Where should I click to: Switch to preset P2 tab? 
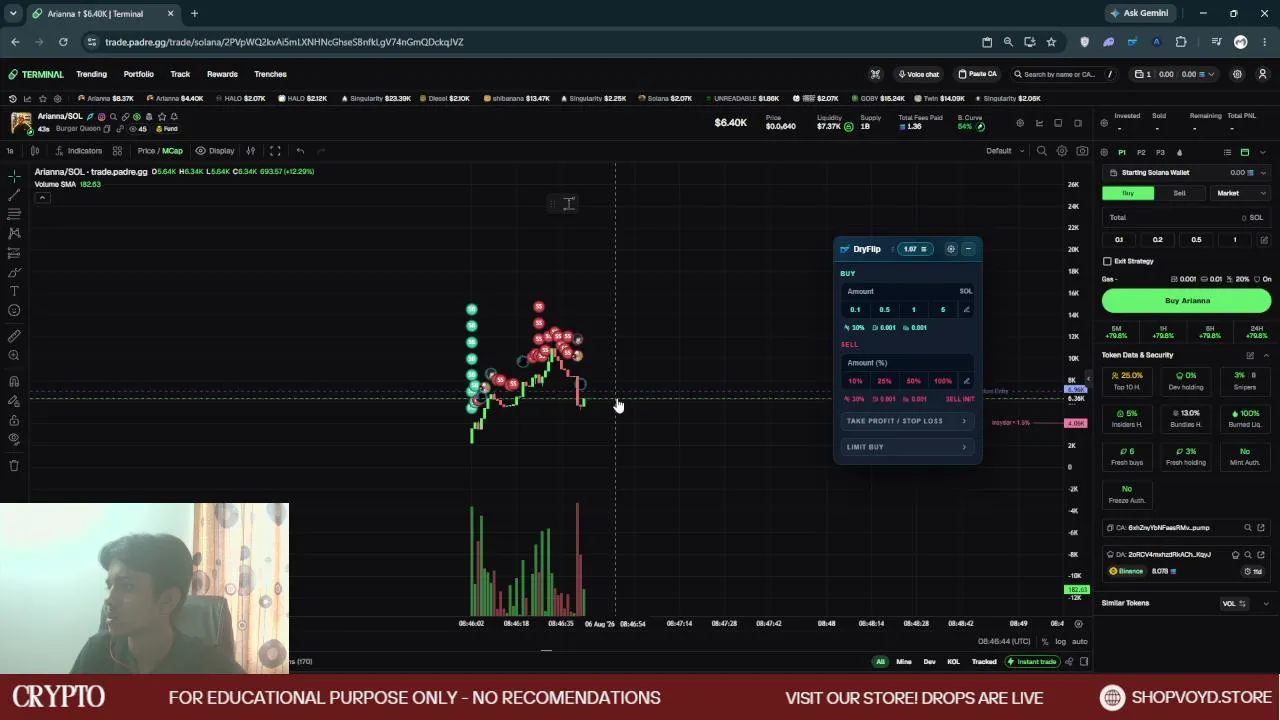pos(1141,152)
